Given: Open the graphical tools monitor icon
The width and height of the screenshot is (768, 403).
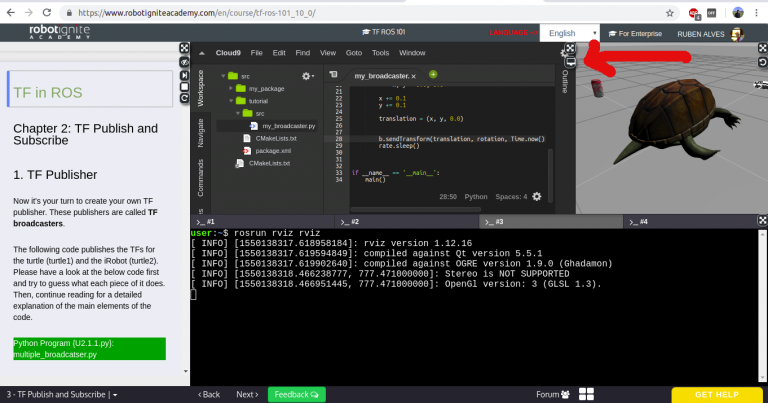Looking at the screenshot, I should pyautogui.click(x=571, y=62).
